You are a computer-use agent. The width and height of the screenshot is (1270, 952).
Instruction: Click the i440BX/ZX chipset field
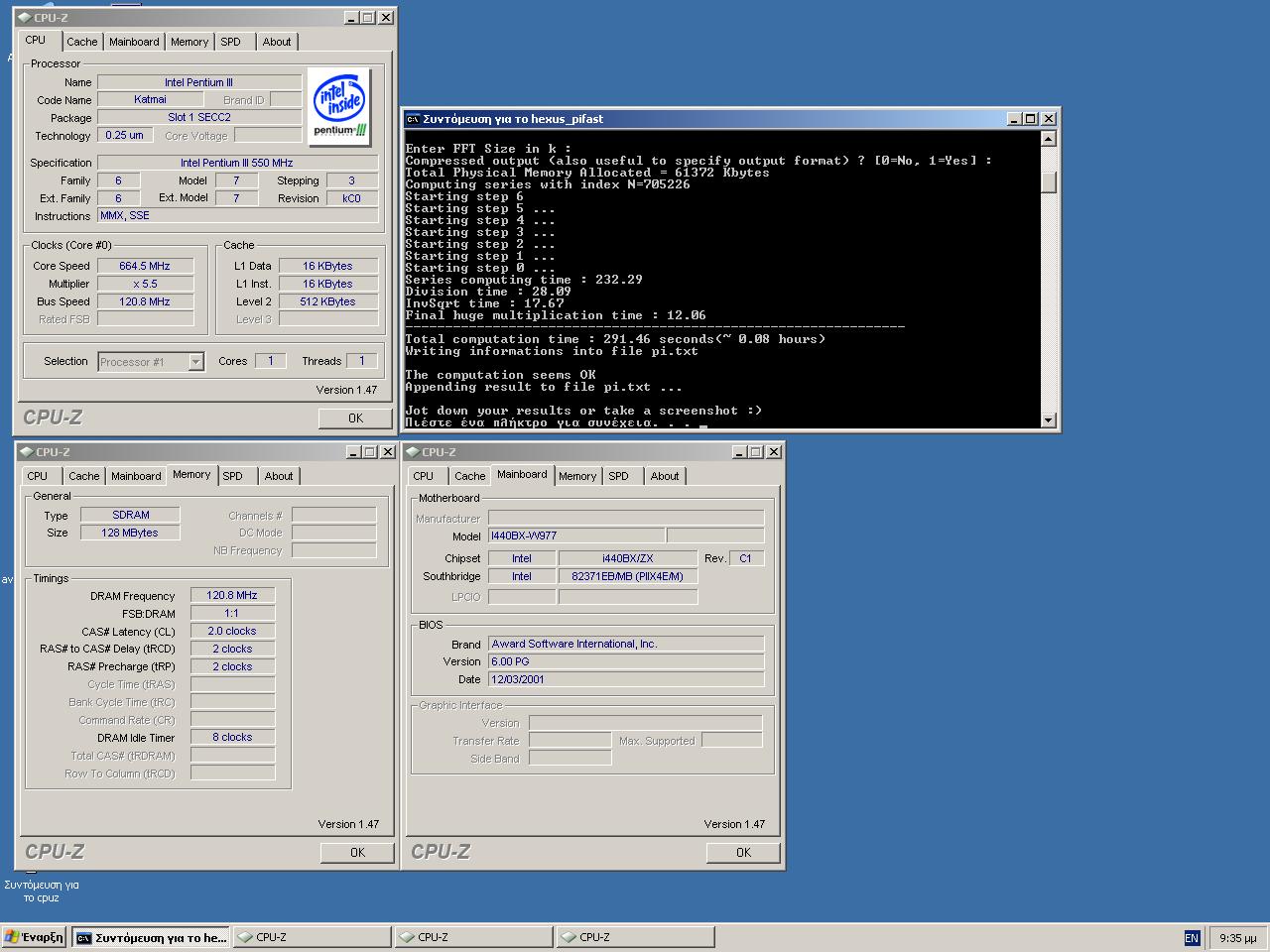[628, 558]
